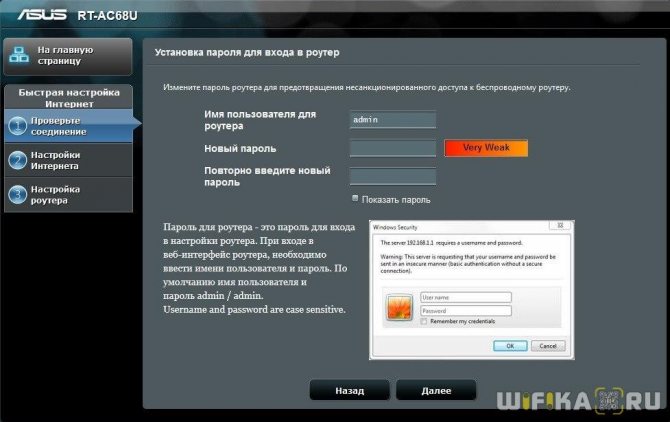This screenshot has width=670, height=422.
Task: Click step 1 circle icon Проверьте соединение
Action: 18,126
